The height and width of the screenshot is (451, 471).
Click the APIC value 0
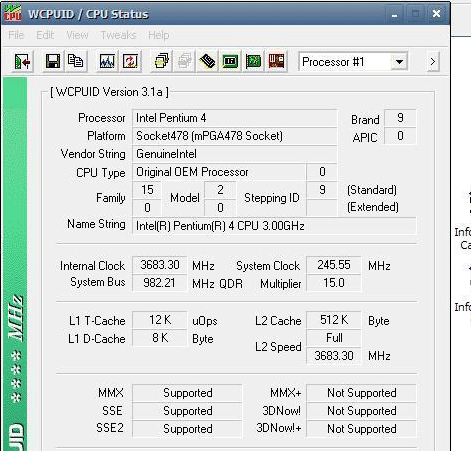tap(400, 136)
